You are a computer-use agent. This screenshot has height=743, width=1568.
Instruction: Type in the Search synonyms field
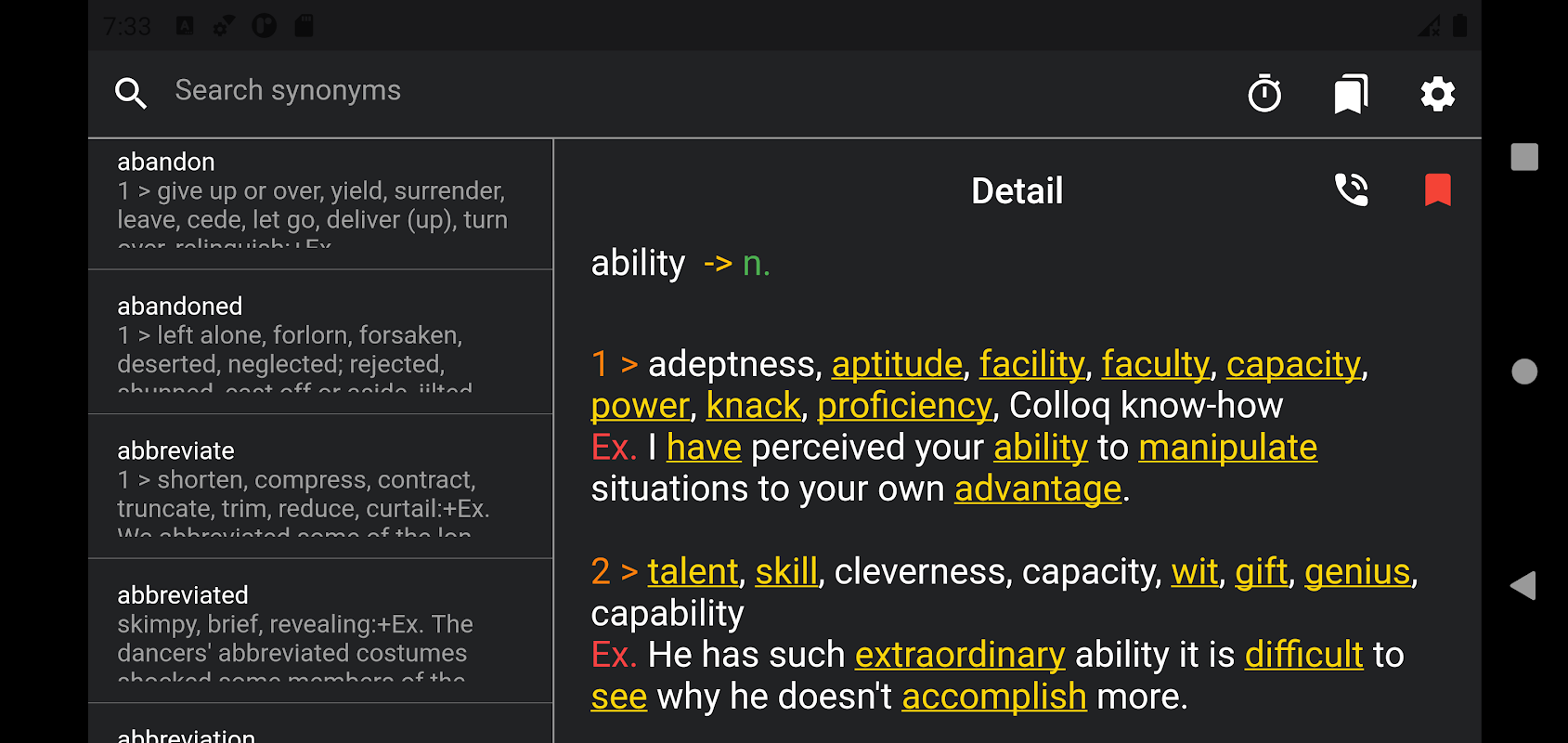(557, 91)
